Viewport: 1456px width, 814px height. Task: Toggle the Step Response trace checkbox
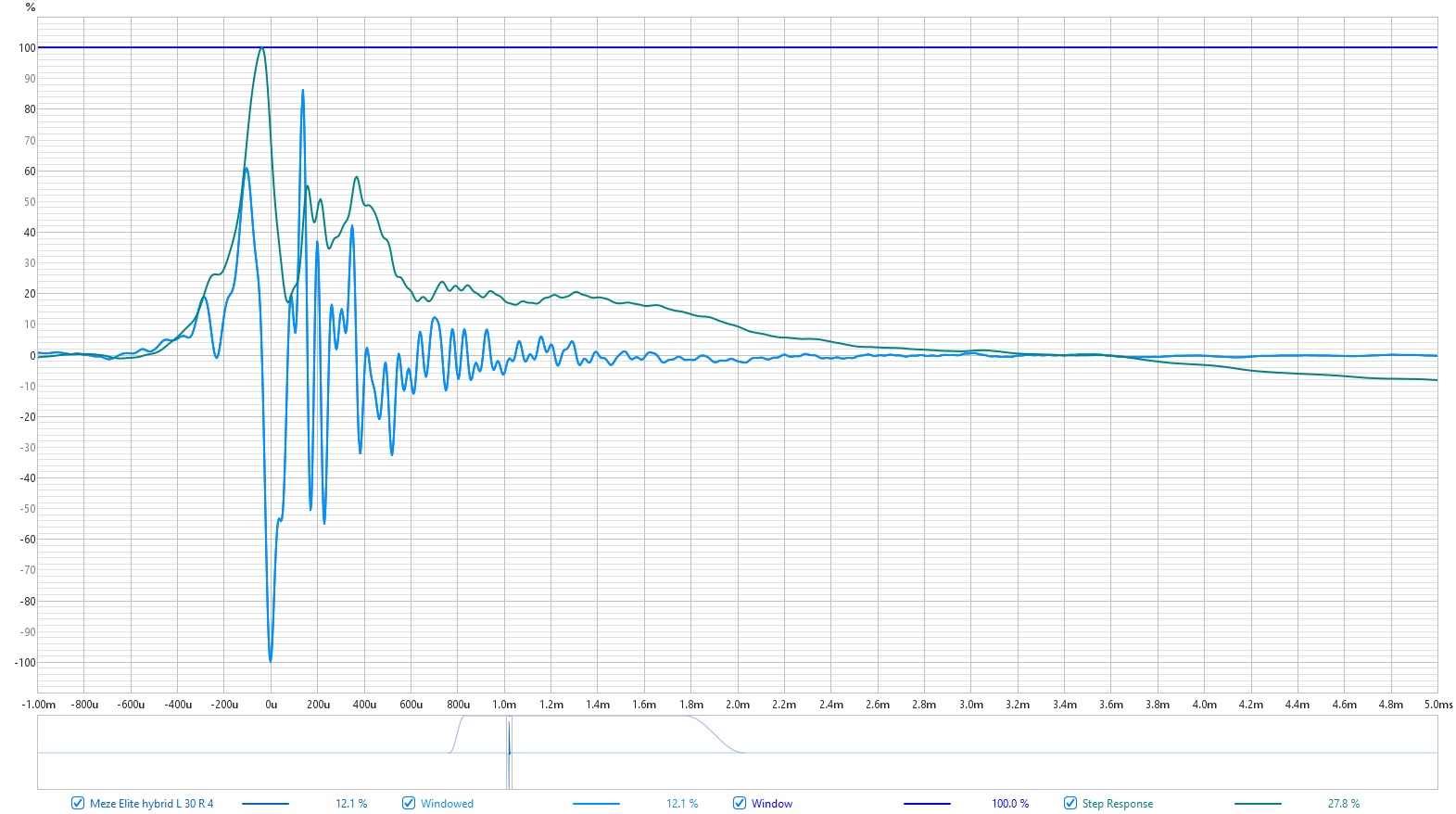click(x=1070, y=803)
